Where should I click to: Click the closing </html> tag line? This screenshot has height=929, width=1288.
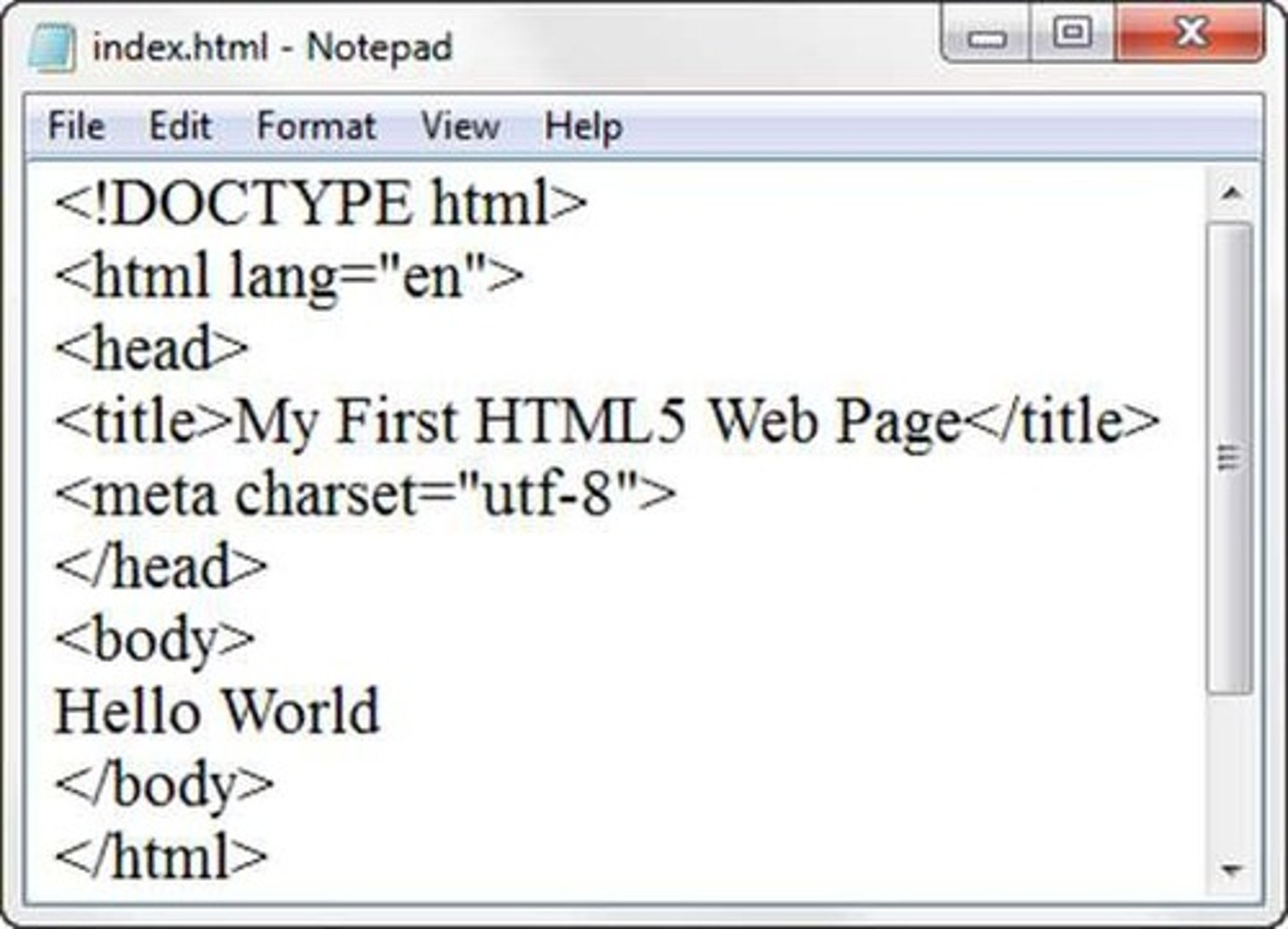(161, 856)
